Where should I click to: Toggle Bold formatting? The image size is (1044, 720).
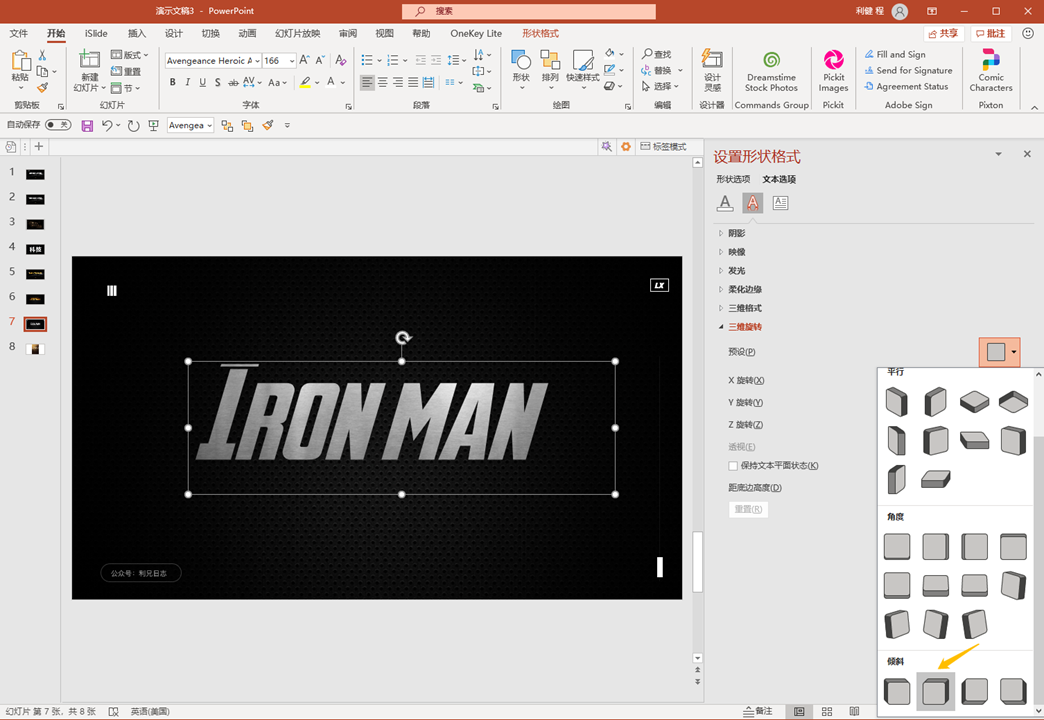[172, 82]
